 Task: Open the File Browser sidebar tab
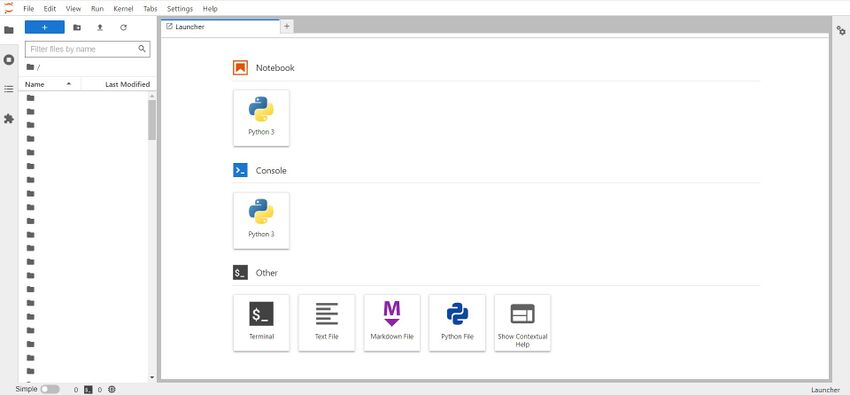tap(9, 30)
